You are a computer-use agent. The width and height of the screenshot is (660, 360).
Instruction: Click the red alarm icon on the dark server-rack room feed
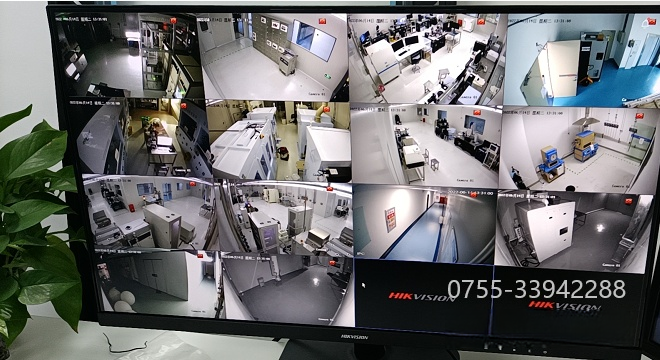click(173, 20)
